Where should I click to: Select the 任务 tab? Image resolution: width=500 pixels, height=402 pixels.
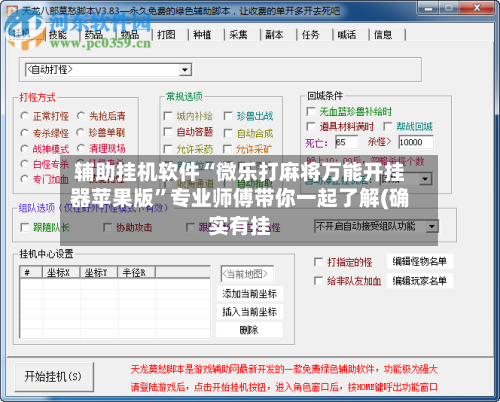310,35
